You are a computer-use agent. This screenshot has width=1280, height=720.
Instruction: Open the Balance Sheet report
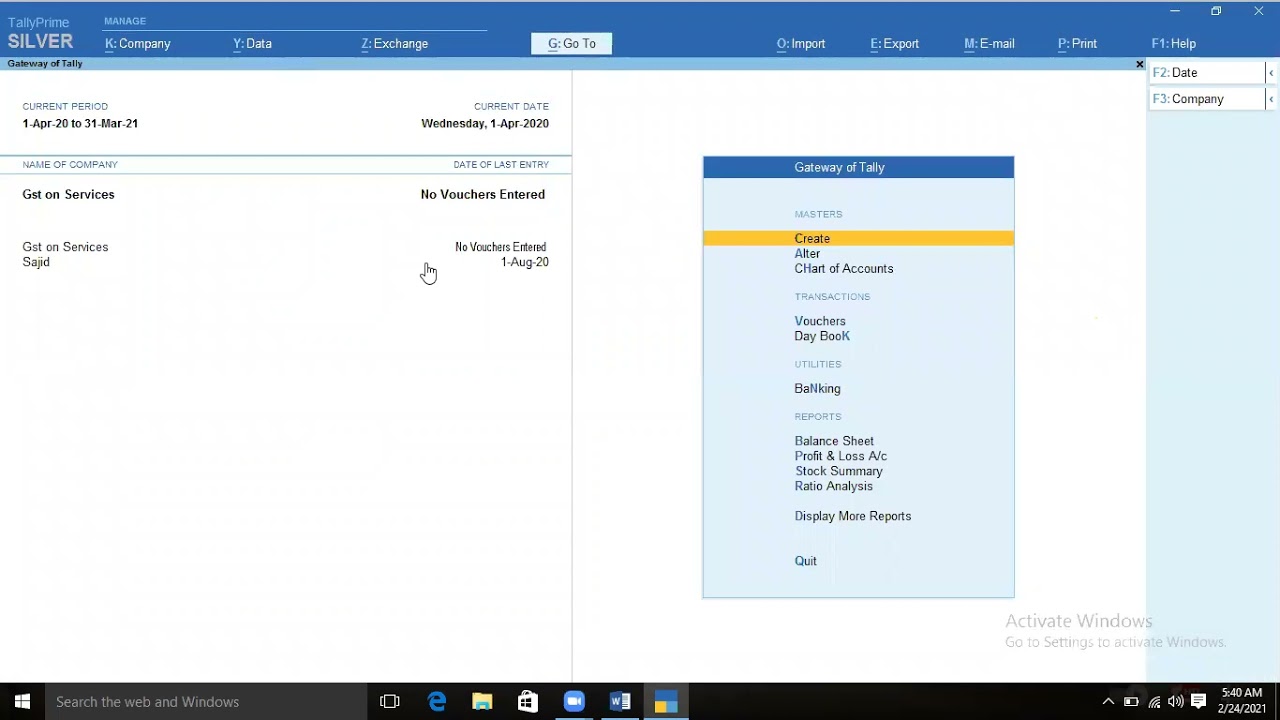pos(834,441)
